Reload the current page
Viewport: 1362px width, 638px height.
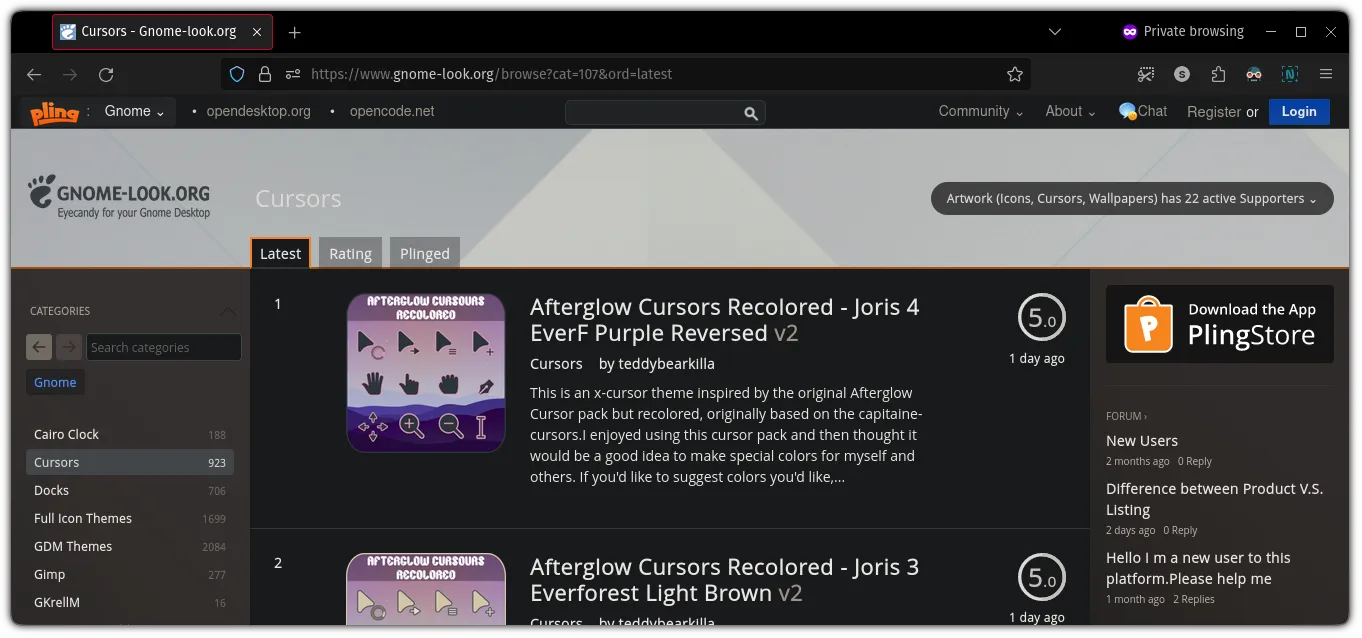pyautogui.click(x=106, y=74)
